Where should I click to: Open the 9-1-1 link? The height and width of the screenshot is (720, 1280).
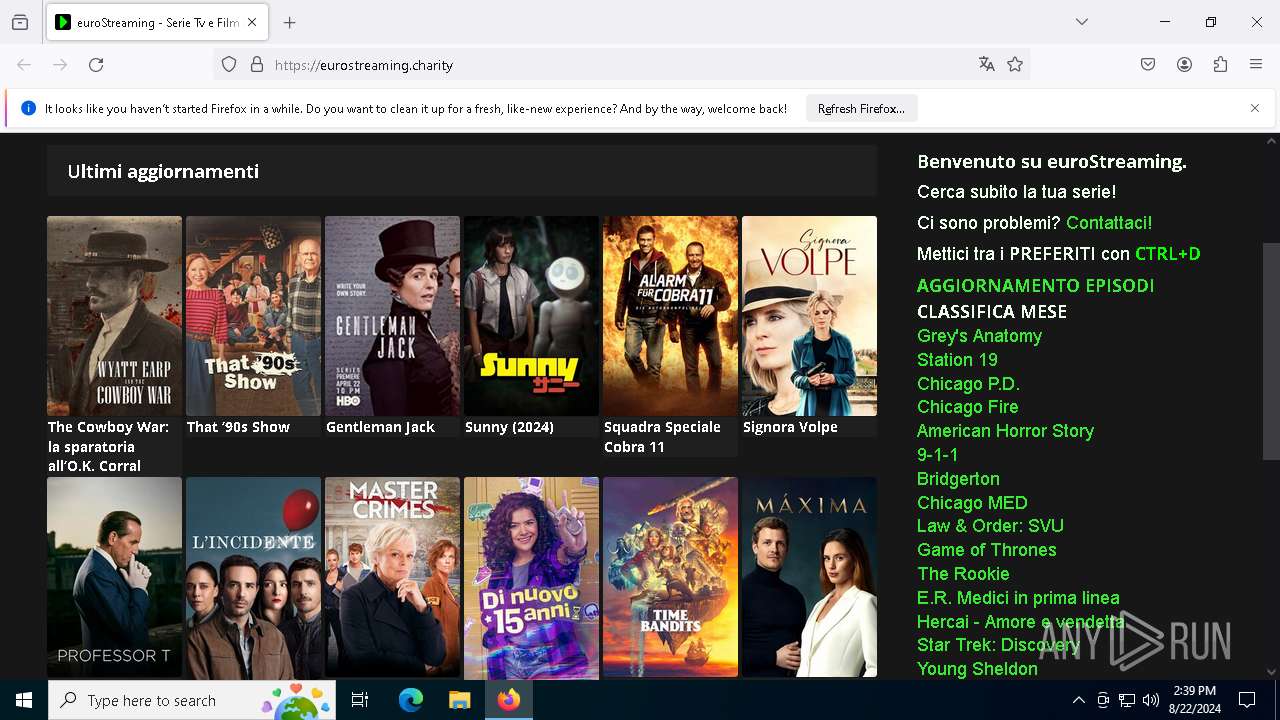pos(937,455)
